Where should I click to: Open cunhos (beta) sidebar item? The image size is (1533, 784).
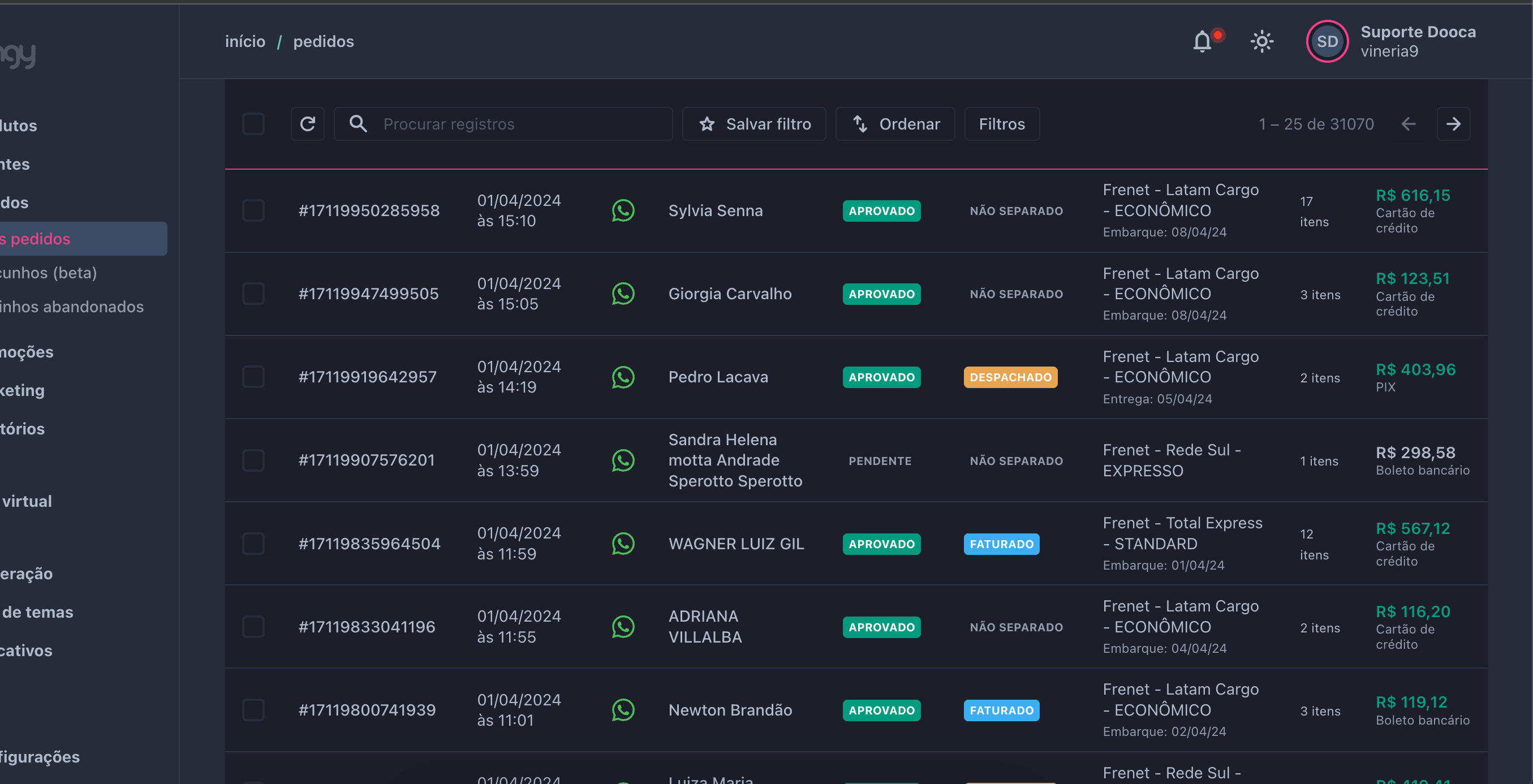pos(49,273)
